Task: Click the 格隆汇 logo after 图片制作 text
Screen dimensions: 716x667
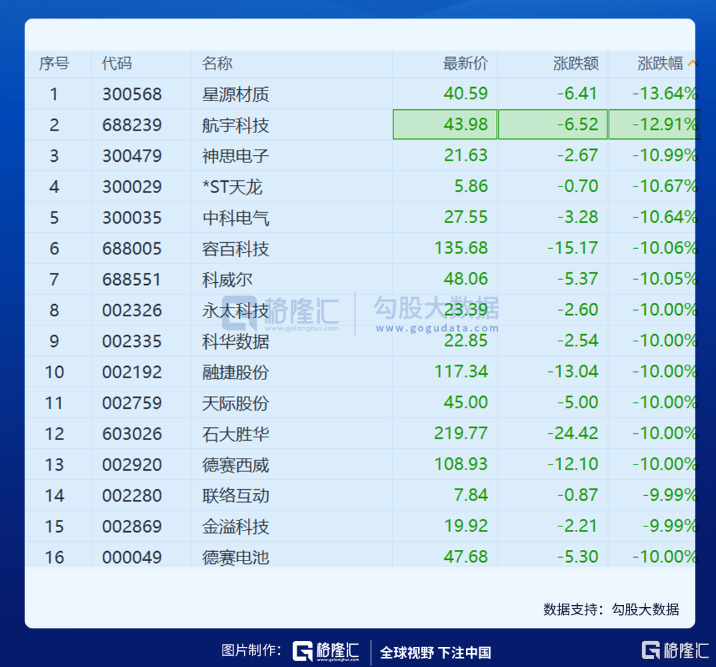Action: (326, 651)
